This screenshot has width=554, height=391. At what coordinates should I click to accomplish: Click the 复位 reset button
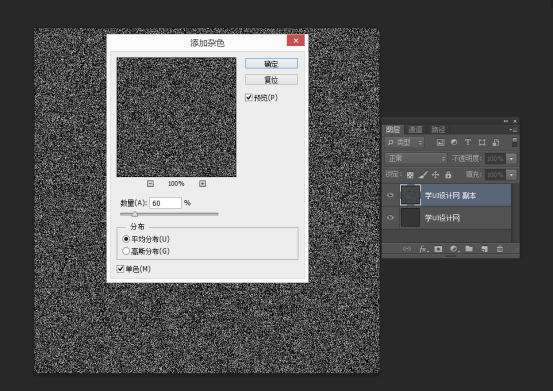click(271, 80)
